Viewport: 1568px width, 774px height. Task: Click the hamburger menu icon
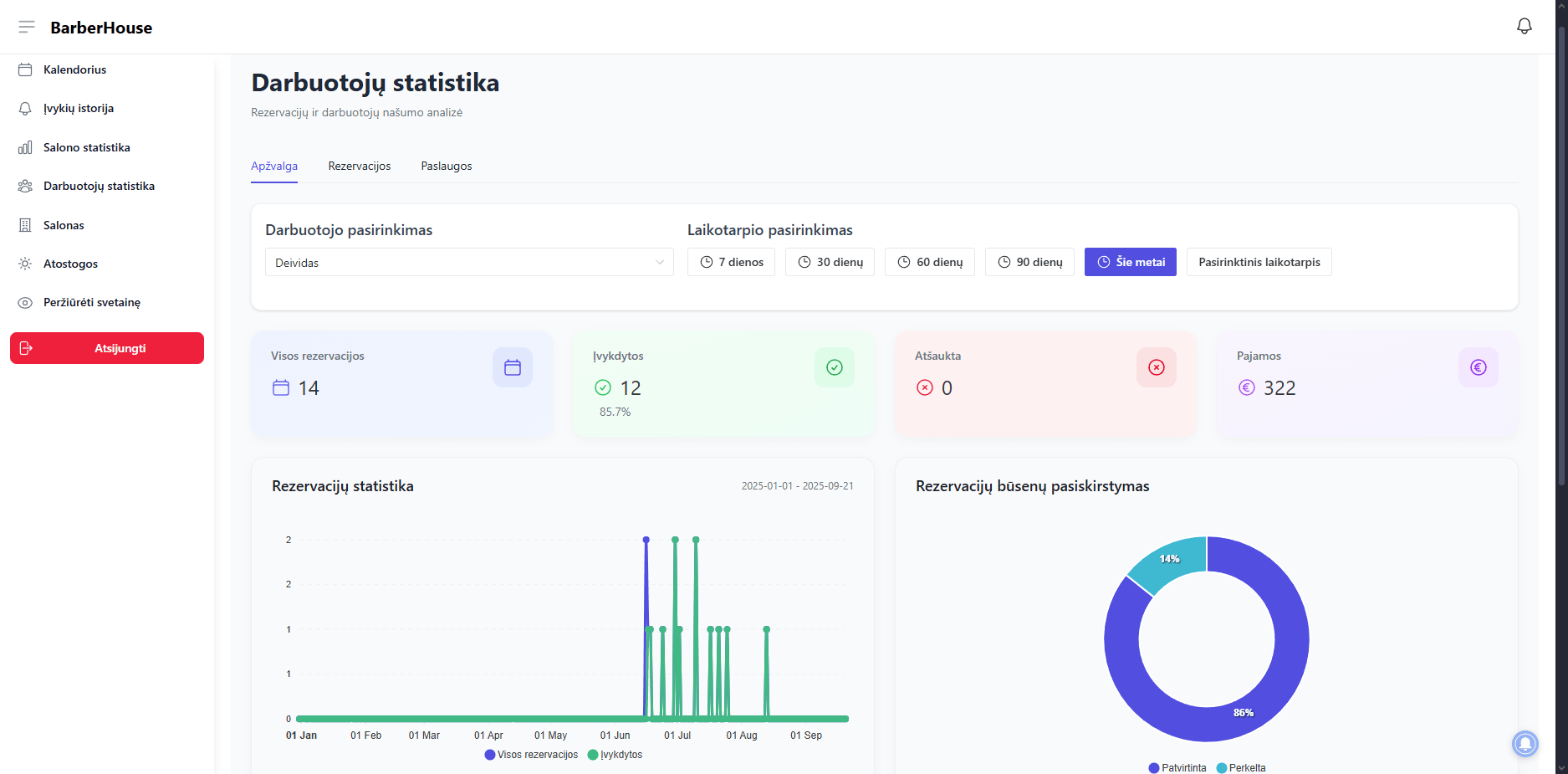point(27,27)
